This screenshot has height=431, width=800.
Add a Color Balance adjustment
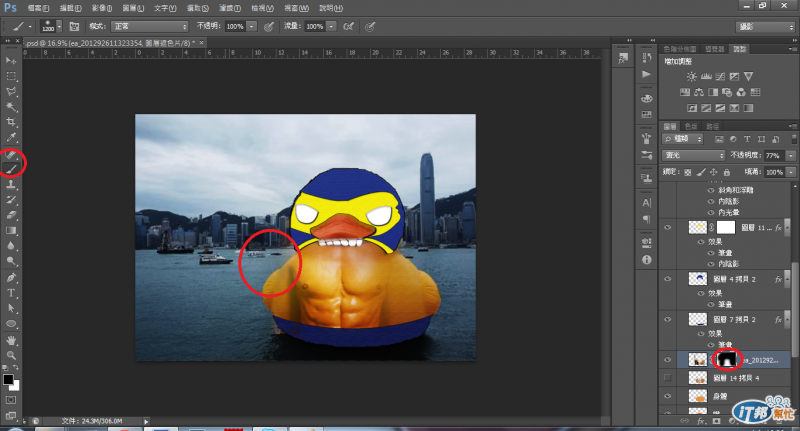click(699, 92)
